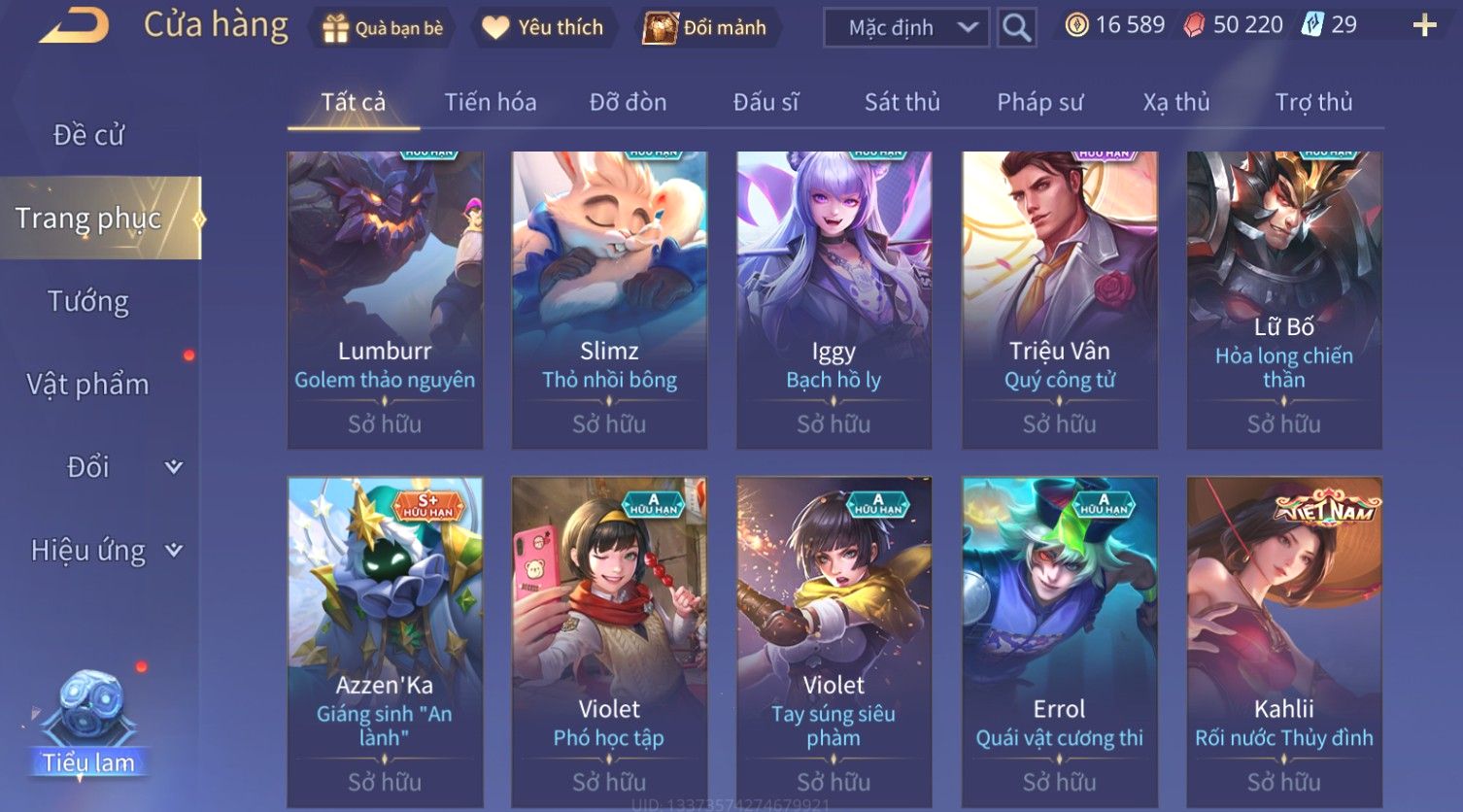Click the plus icon to add currency
The height and width of the screenshot is (812, 1463).
pos(1424,25)
